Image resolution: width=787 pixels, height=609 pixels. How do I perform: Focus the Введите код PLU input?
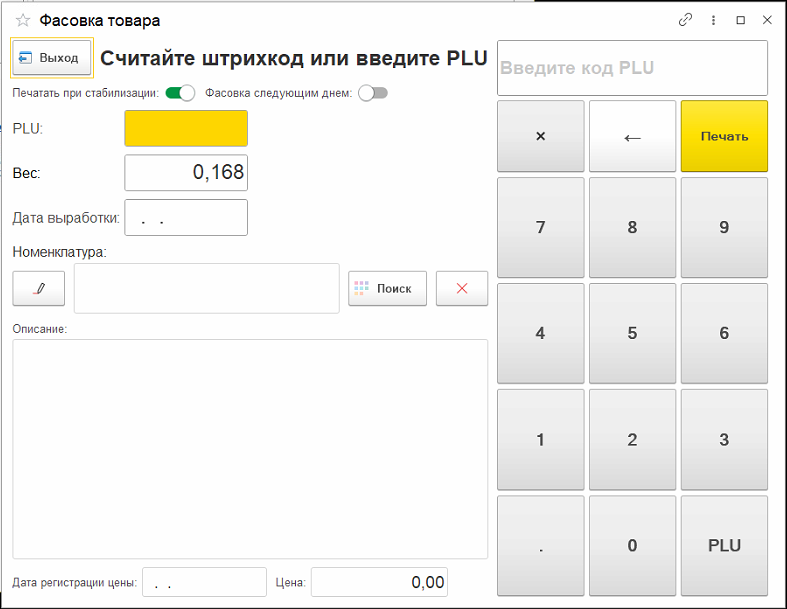coord(632,68)
